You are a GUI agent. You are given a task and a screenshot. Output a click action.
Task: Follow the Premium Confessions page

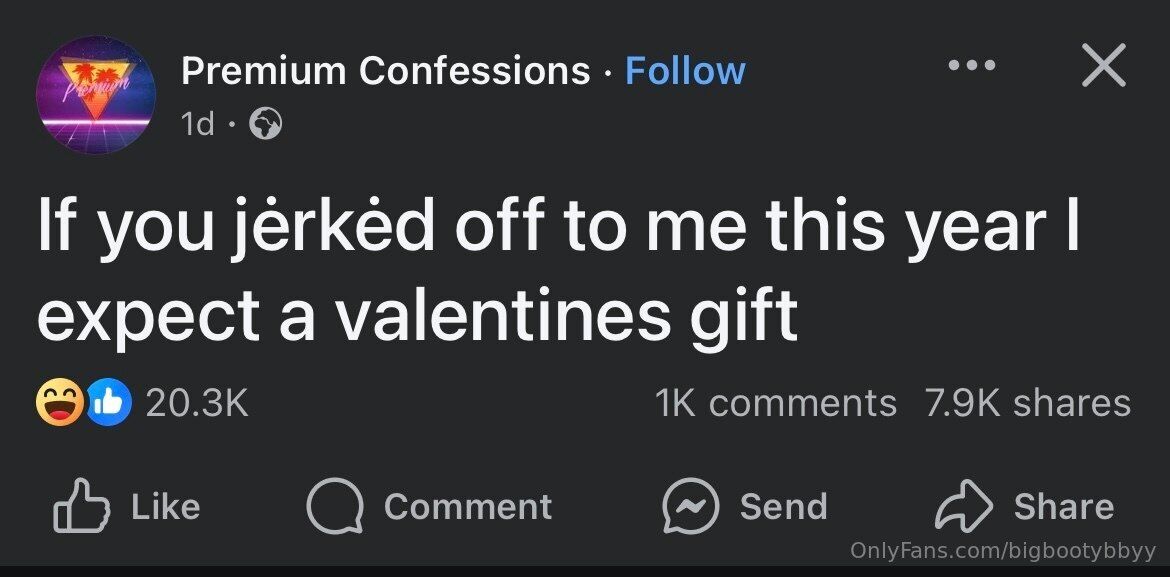[685, 71]
